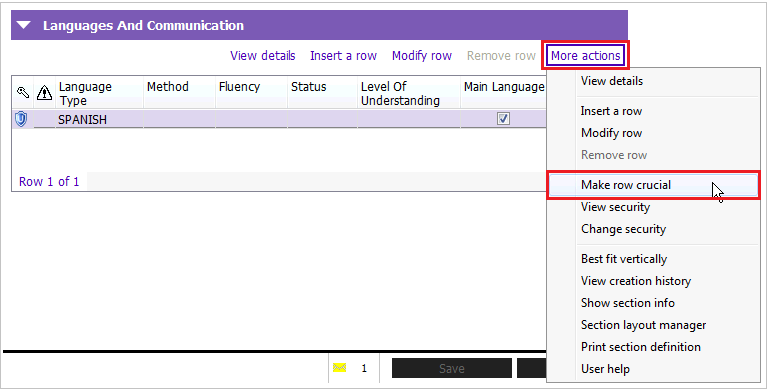Click the shield icon in SPANISH row
The width and height of the screenshot is (774, 392).
[x=21, y=119]
